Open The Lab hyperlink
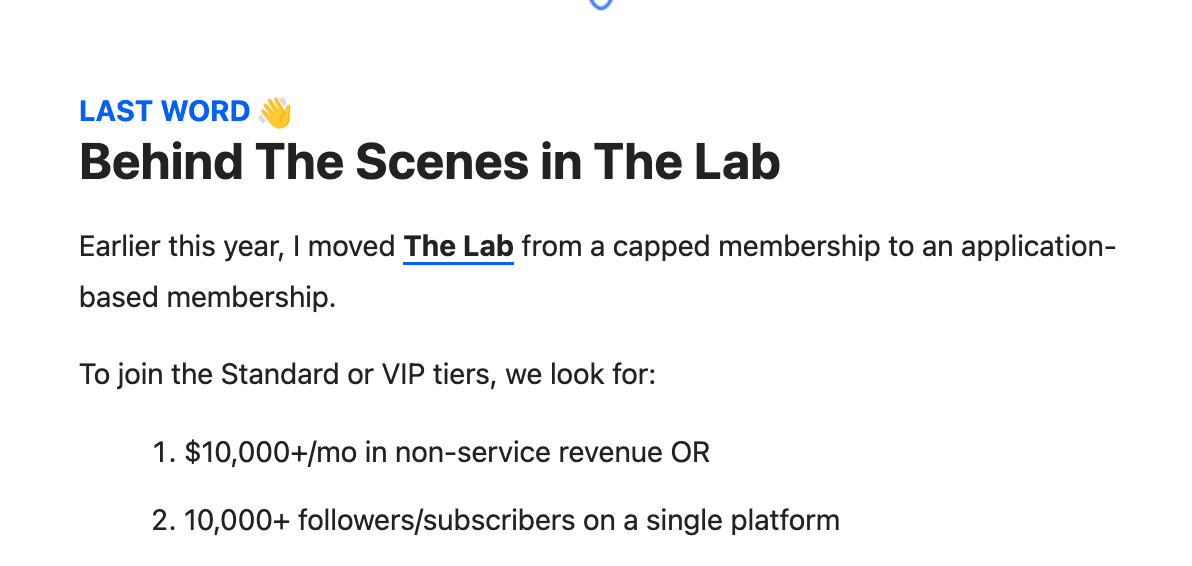 click(x=458, y=247)
